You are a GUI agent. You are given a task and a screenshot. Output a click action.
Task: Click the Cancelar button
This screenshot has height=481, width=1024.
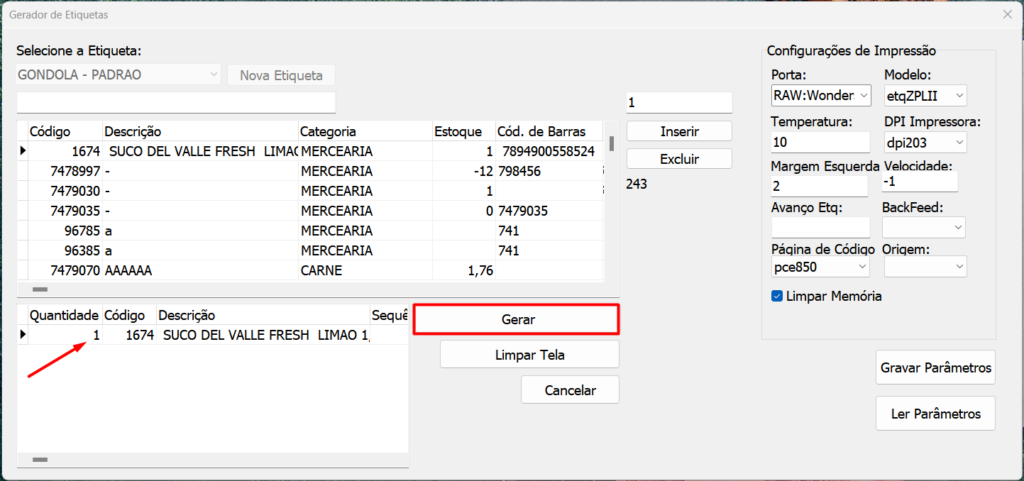click(570, 390)
